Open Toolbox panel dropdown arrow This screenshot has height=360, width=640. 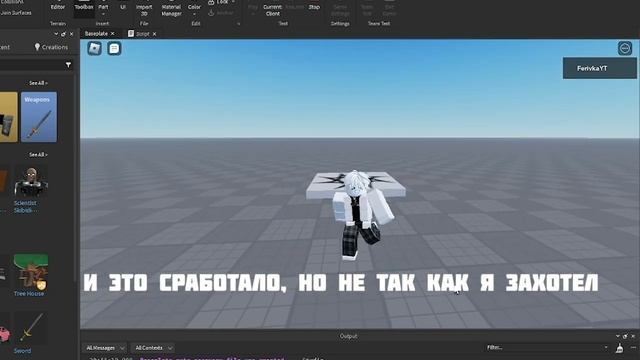click(x=56, y=34)
